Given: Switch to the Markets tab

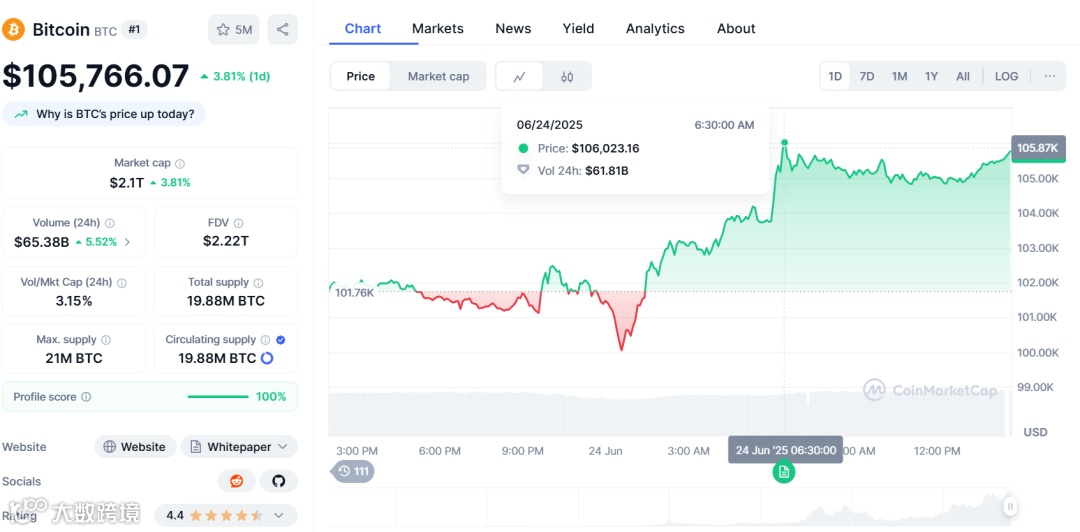Looking at the screenshot, I should click(x=437, y=28).
